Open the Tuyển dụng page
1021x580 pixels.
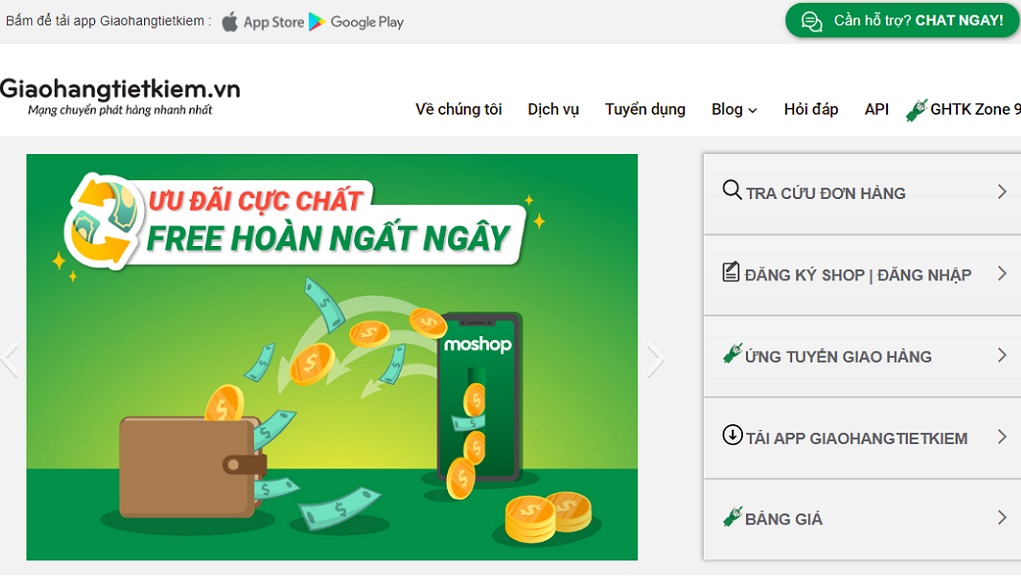645,109
